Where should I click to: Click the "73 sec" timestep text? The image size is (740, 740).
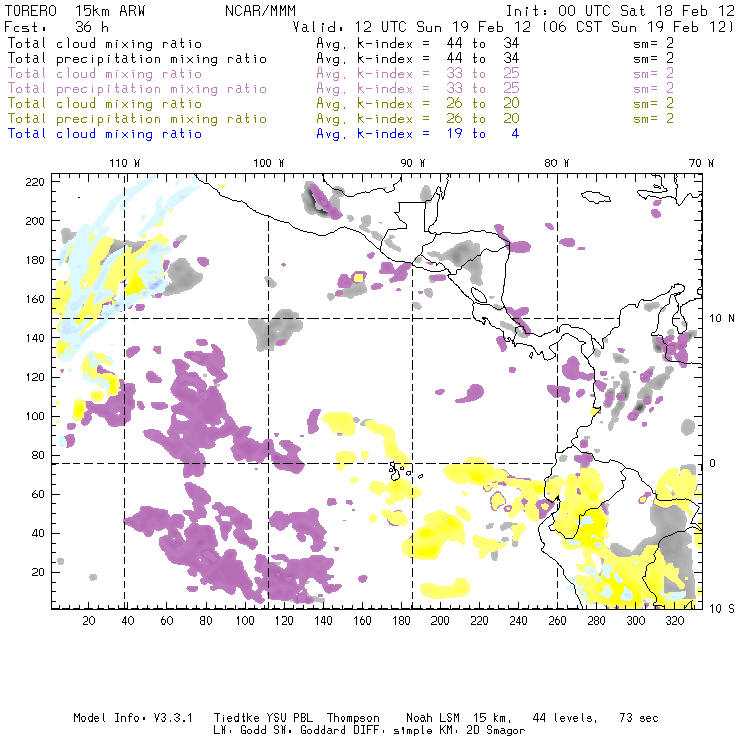pos(639,718)
